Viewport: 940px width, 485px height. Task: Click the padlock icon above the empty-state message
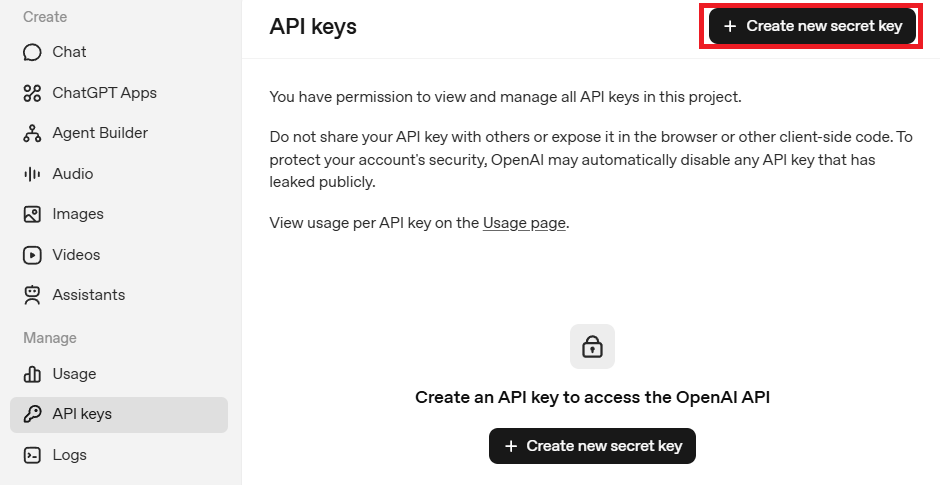pos(592,347)
